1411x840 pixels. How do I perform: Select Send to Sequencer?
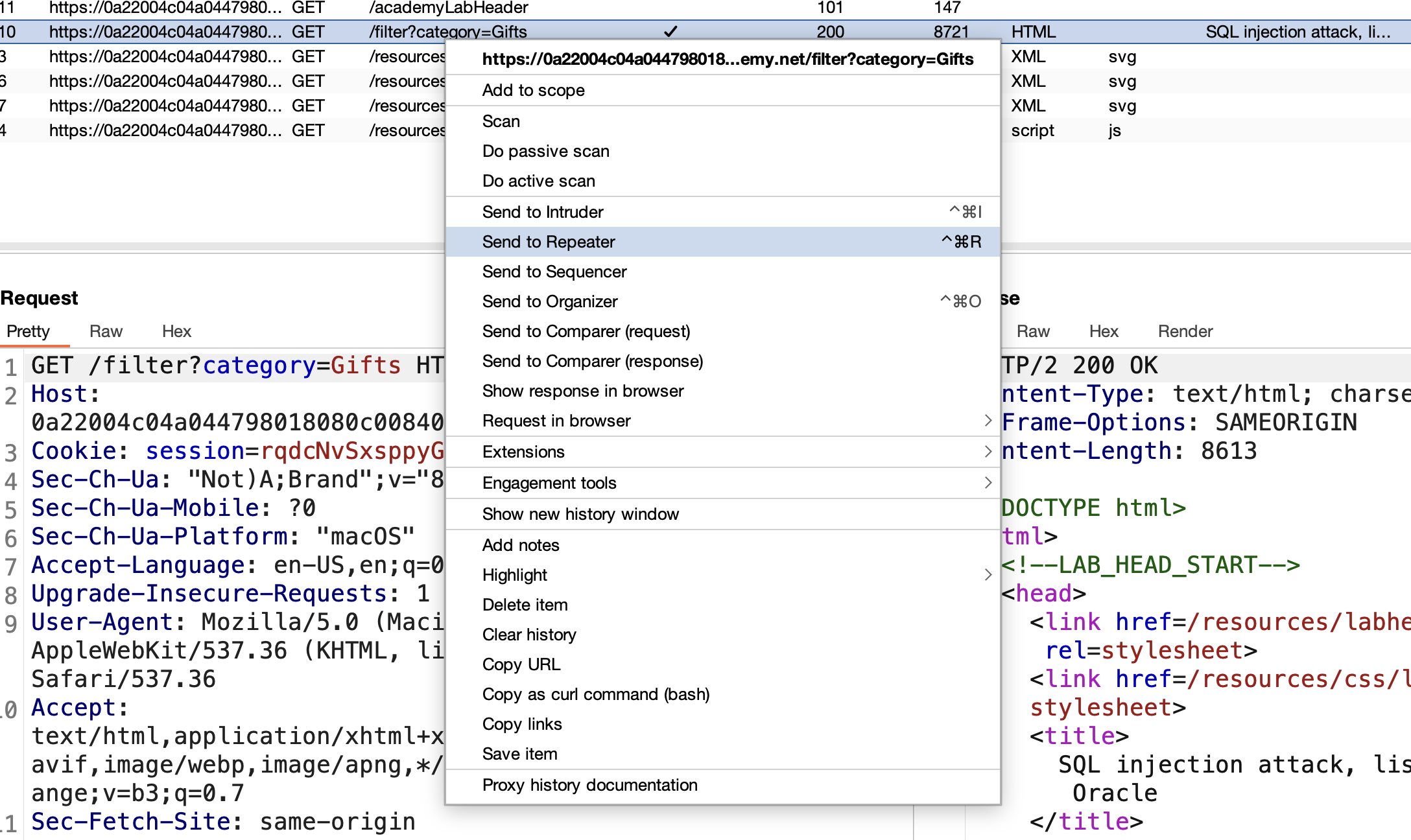coord(723,272)
